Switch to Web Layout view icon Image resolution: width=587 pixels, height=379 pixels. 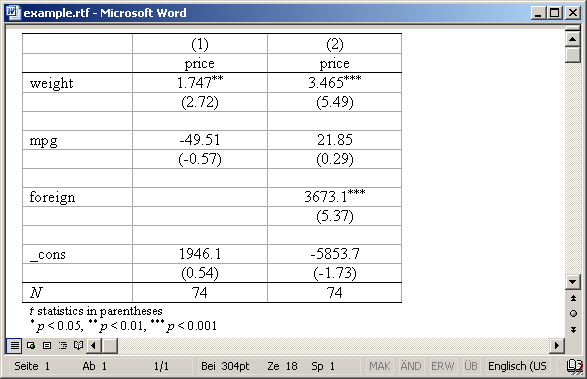[31, 345]
